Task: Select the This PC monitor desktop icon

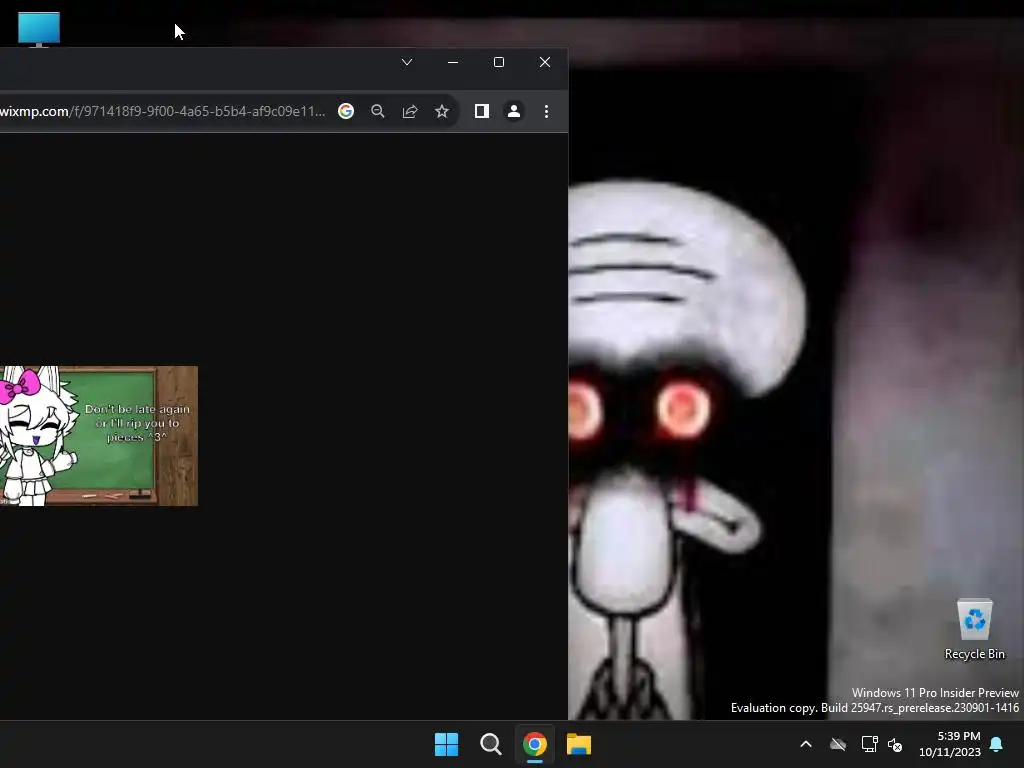Action: [x=39, y=29]
